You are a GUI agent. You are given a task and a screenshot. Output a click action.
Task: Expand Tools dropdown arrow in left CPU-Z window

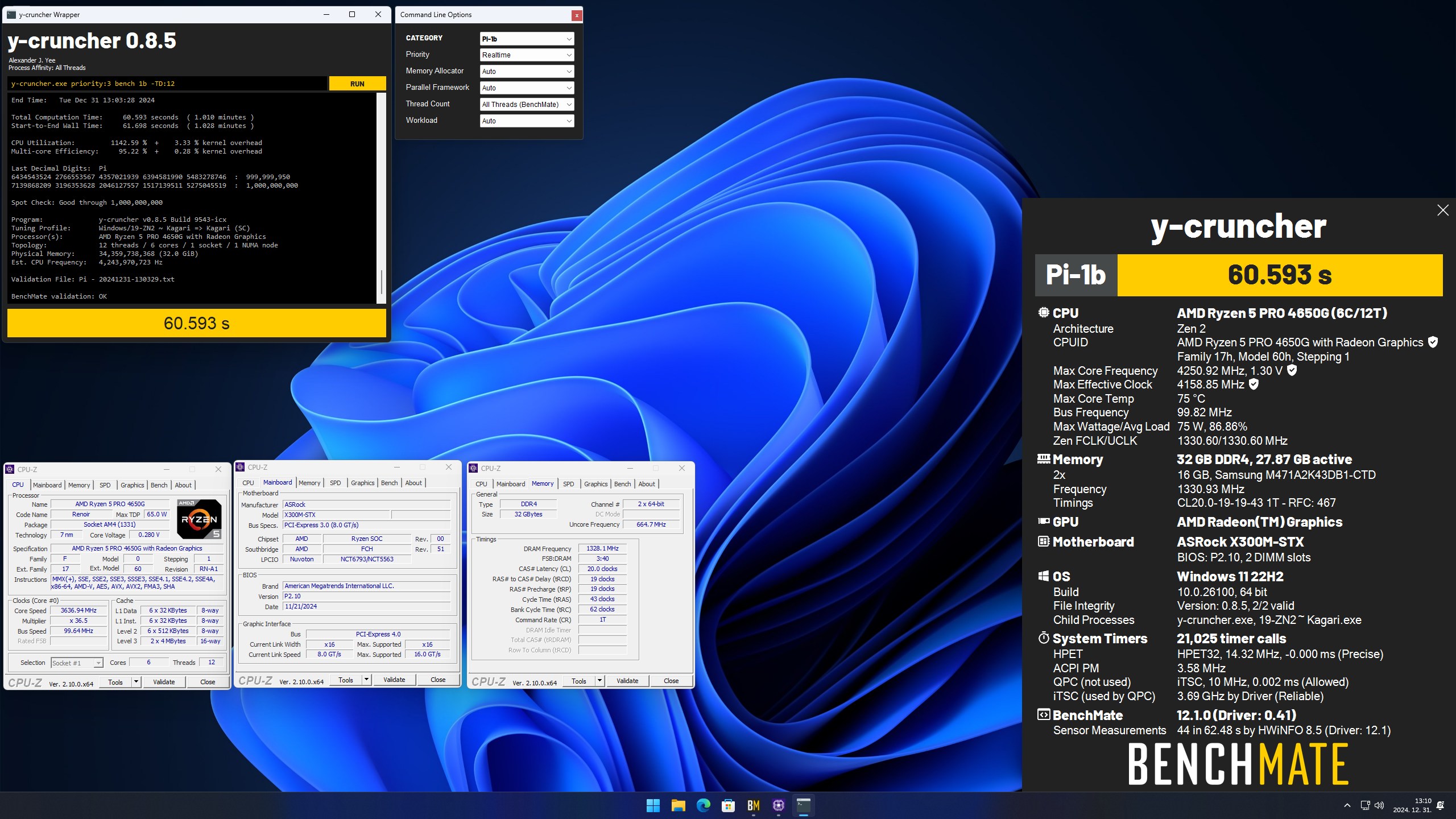[x=136, y=682]
